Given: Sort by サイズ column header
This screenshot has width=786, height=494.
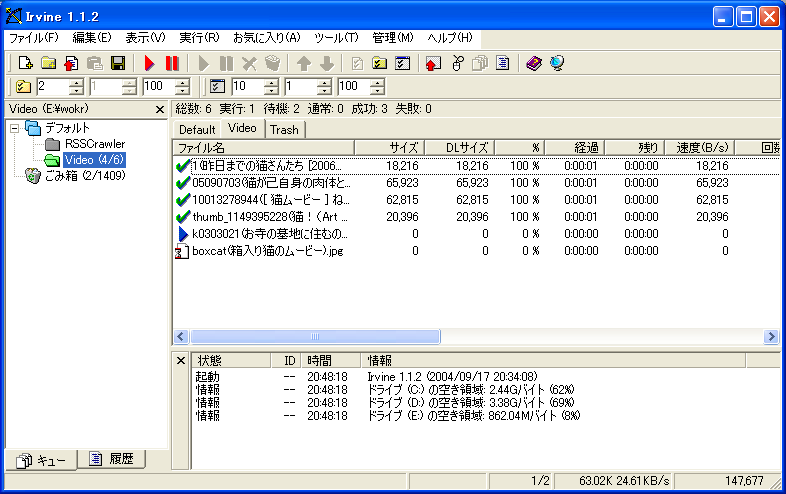Looking at the screenshot, I should point(389,148).
